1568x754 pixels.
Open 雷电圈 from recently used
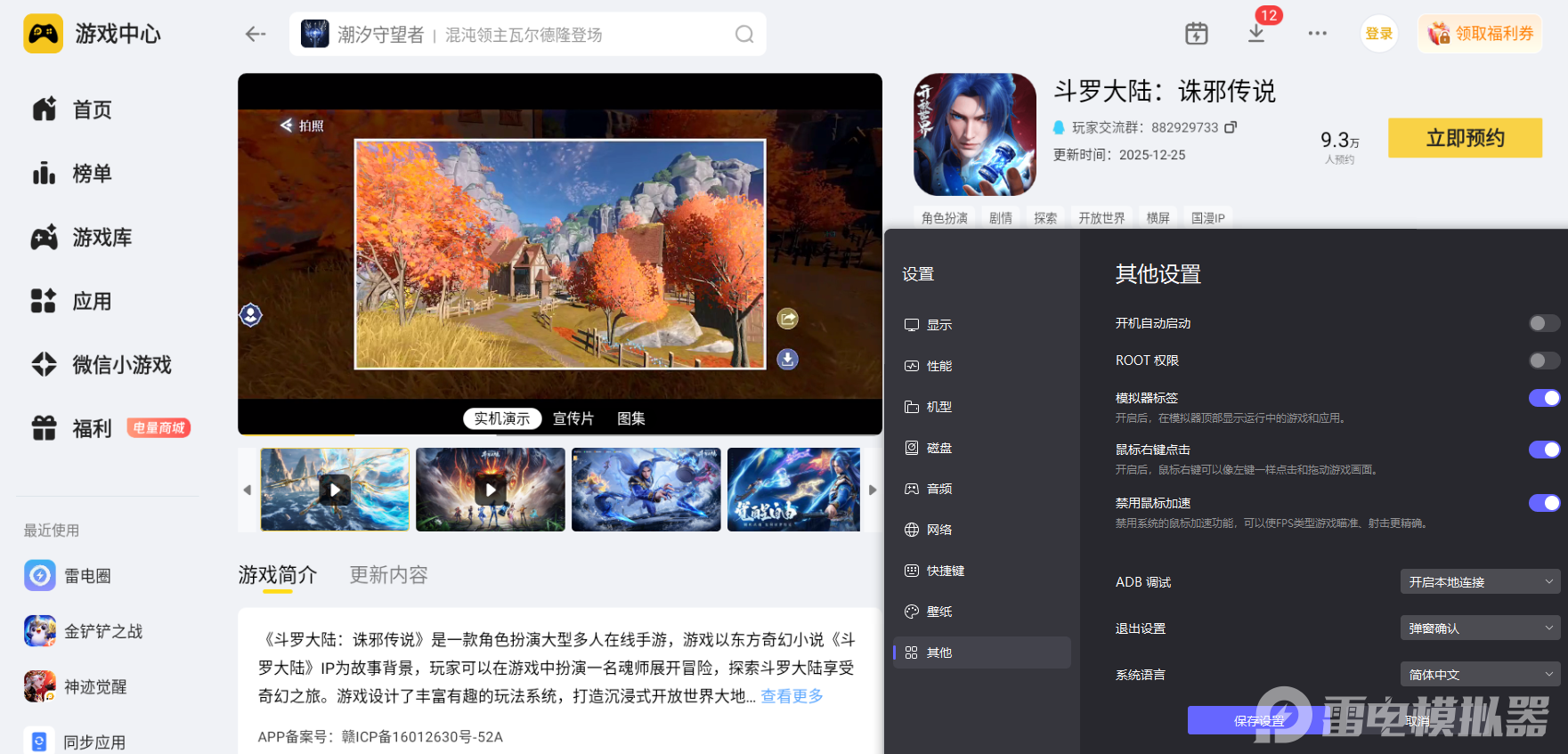[68, 576]
